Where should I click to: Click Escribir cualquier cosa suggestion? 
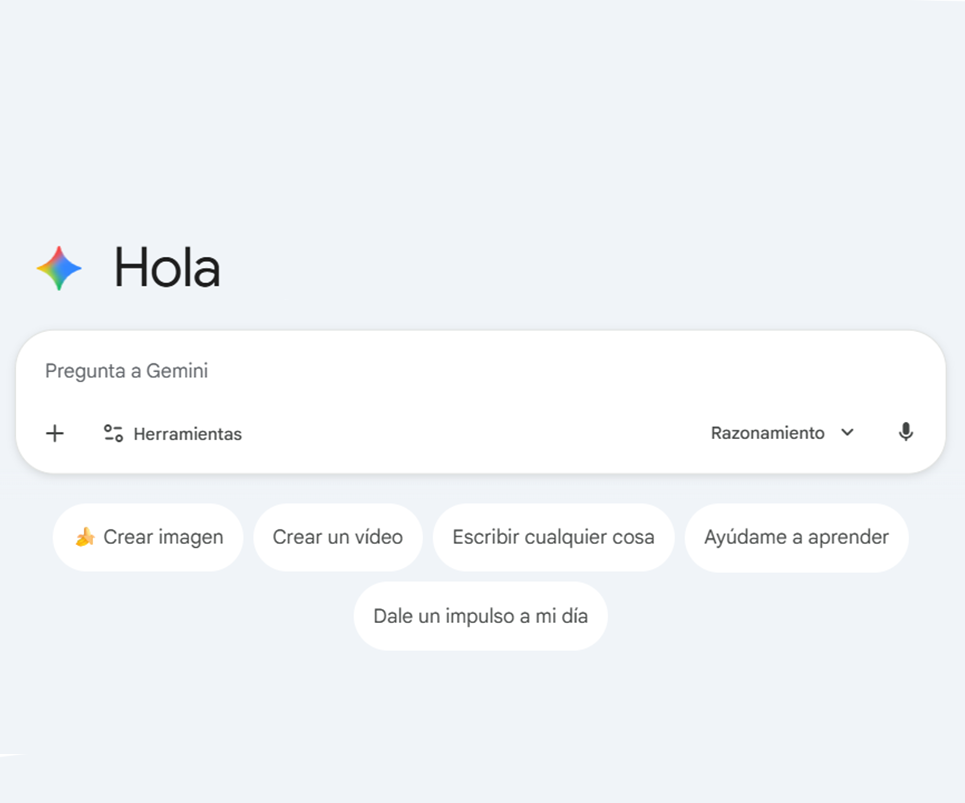pos(553,537)
